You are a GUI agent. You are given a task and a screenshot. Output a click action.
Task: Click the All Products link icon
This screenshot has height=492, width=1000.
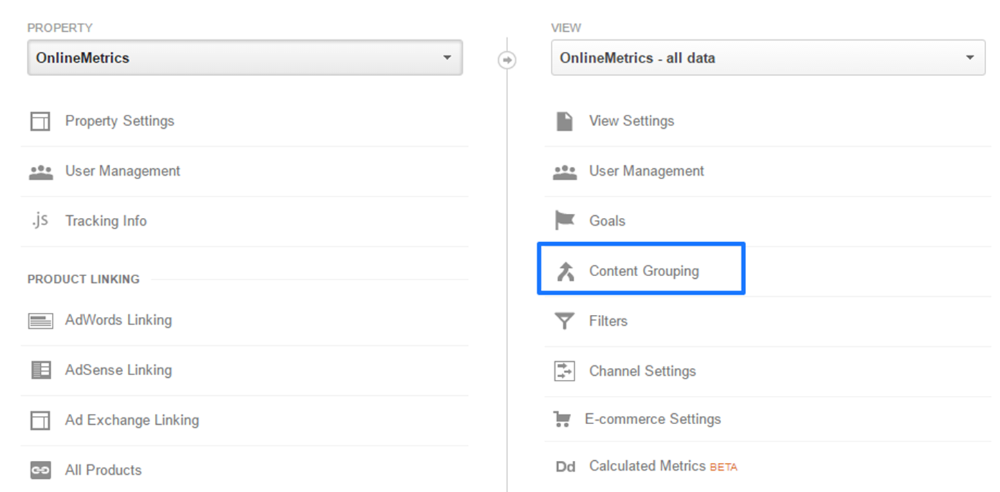pyautogui.click(x=40, y=470)
